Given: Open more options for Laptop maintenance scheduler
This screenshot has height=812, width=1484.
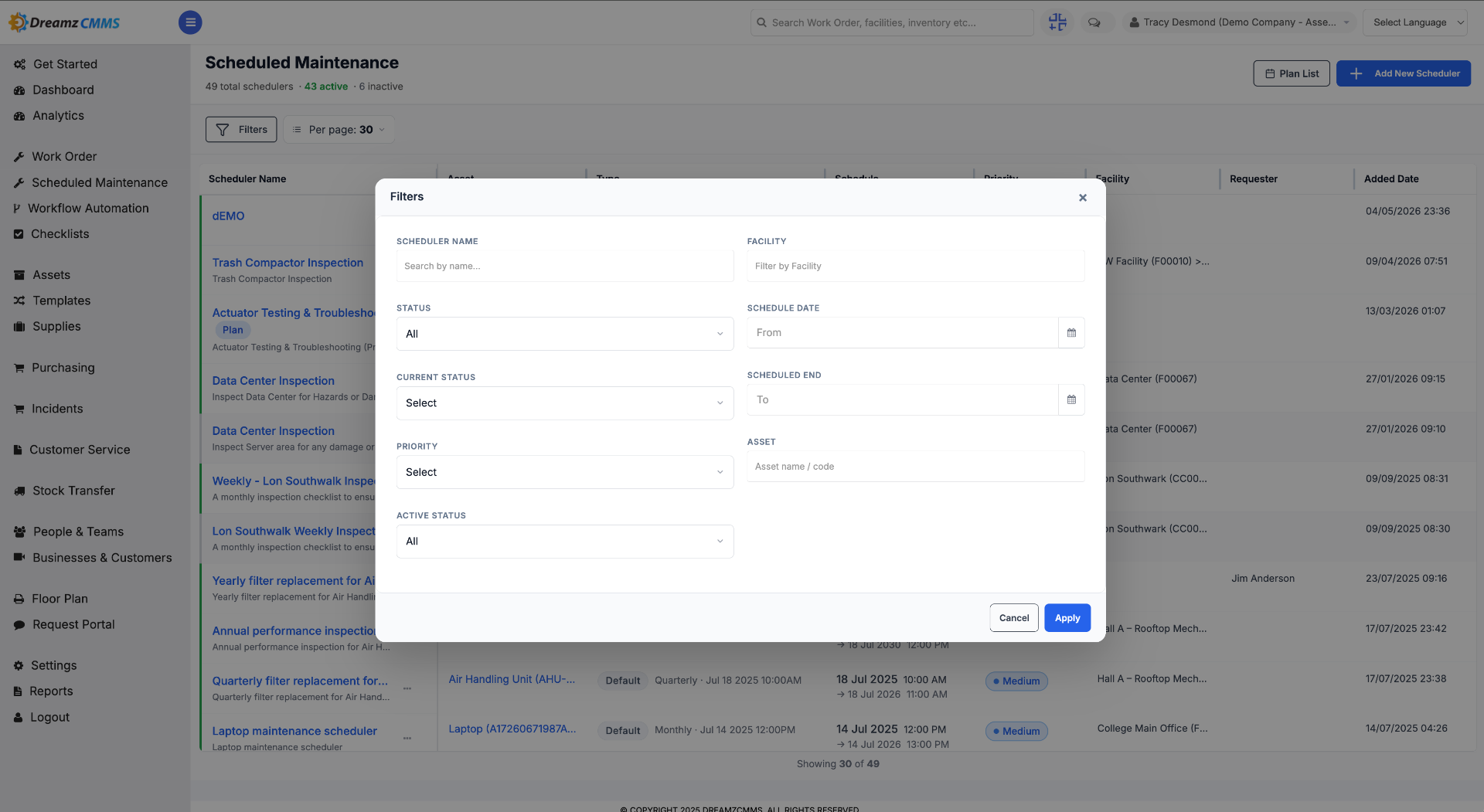Looking at the screenshot, I should [x=407, y=738].
